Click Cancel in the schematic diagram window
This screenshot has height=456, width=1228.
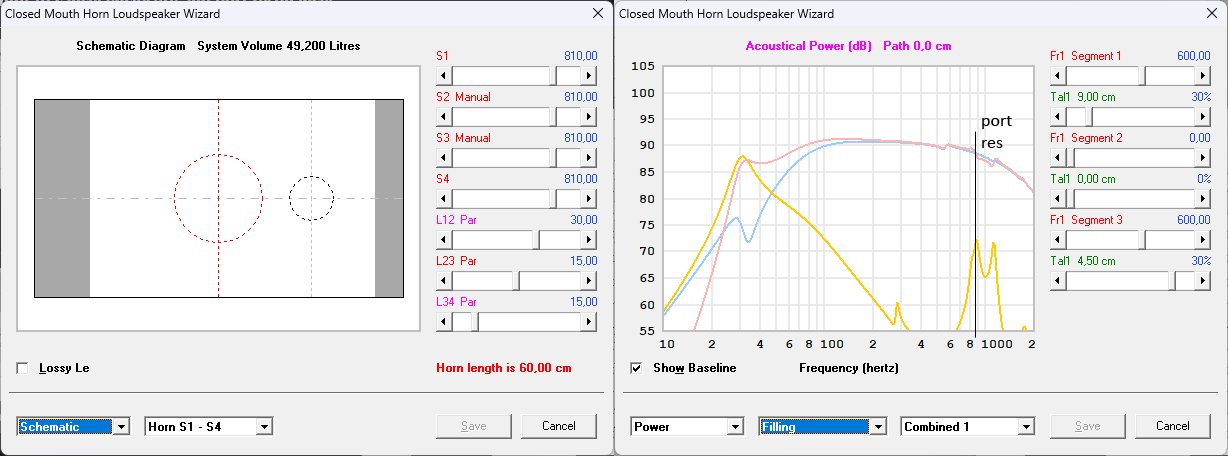559,426
